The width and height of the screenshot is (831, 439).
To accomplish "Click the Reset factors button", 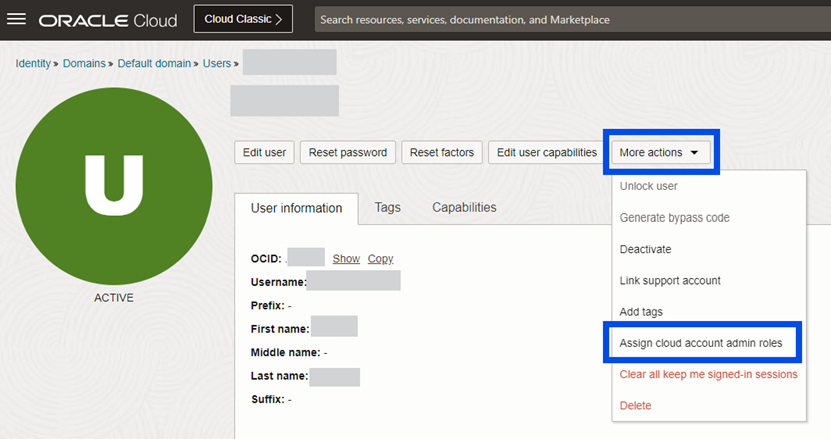I will coord(443,153).
